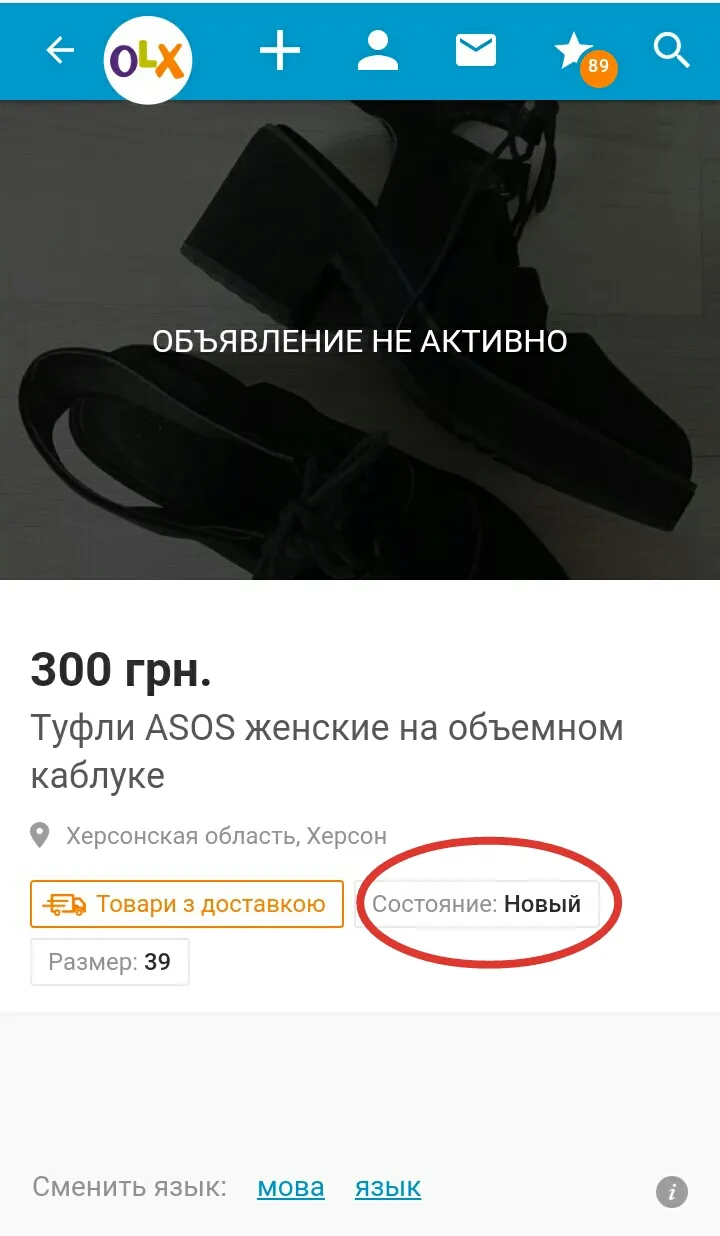Switch language via 'мова' link

pos(291,1187)
